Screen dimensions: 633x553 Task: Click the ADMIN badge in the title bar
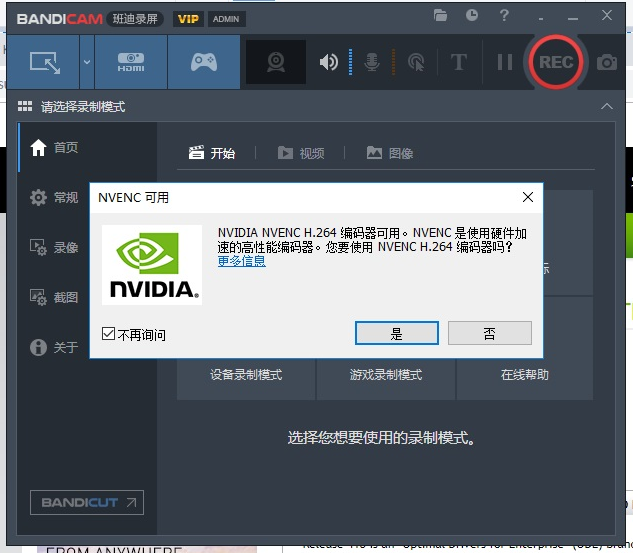pos(226,19)
